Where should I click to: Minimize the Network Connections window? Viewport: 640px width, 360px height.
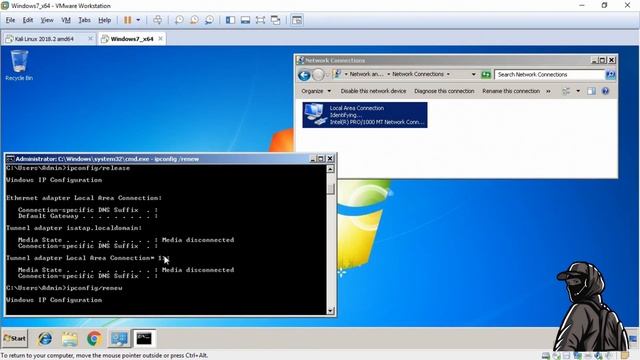point(595,60)
